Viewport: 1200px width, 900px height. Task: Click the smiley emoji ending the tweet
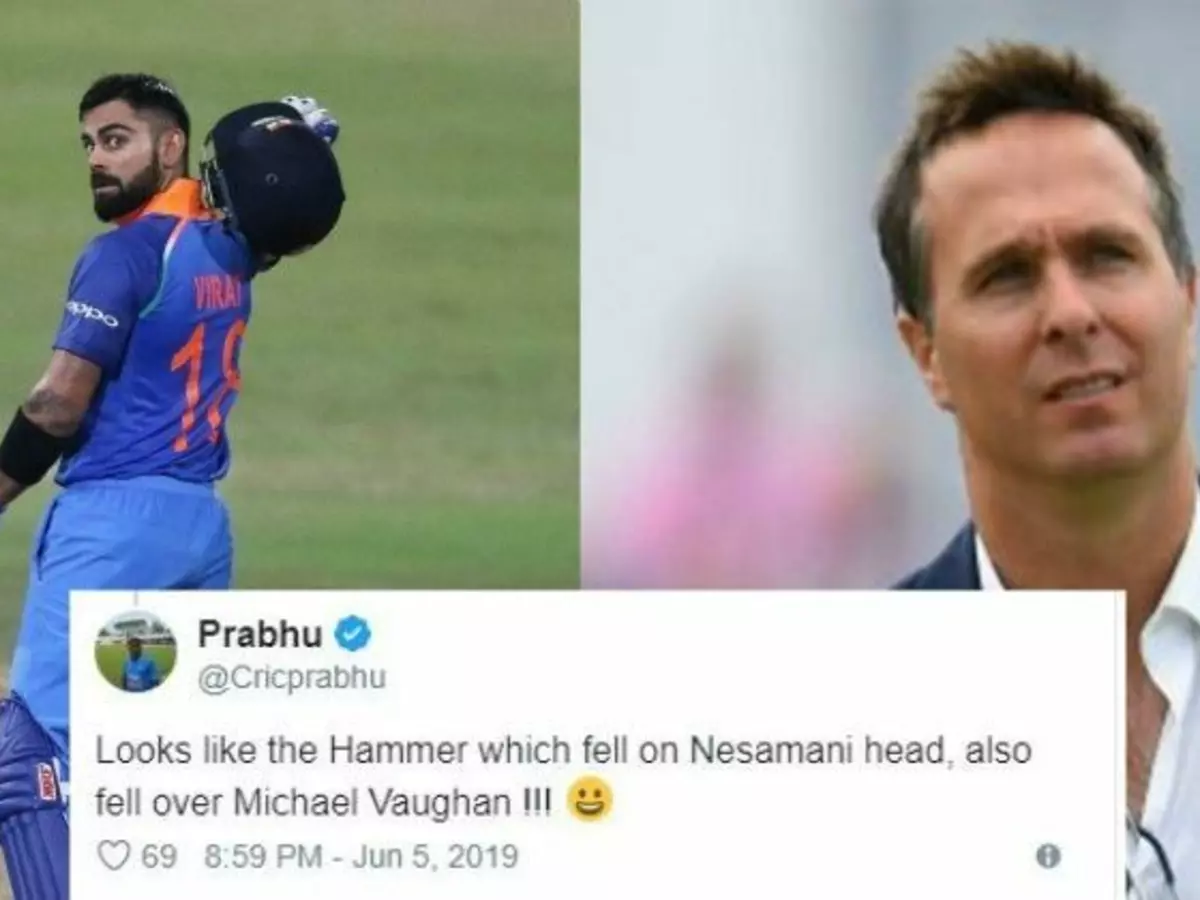(590, 800)
